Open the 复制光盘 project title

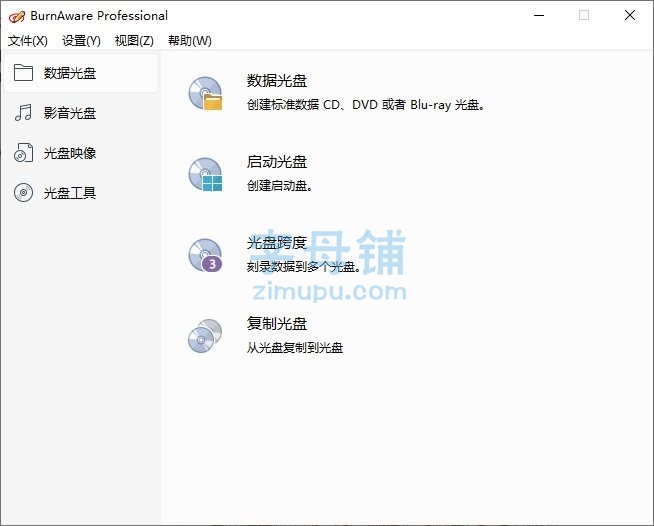(x=277, y=324)
